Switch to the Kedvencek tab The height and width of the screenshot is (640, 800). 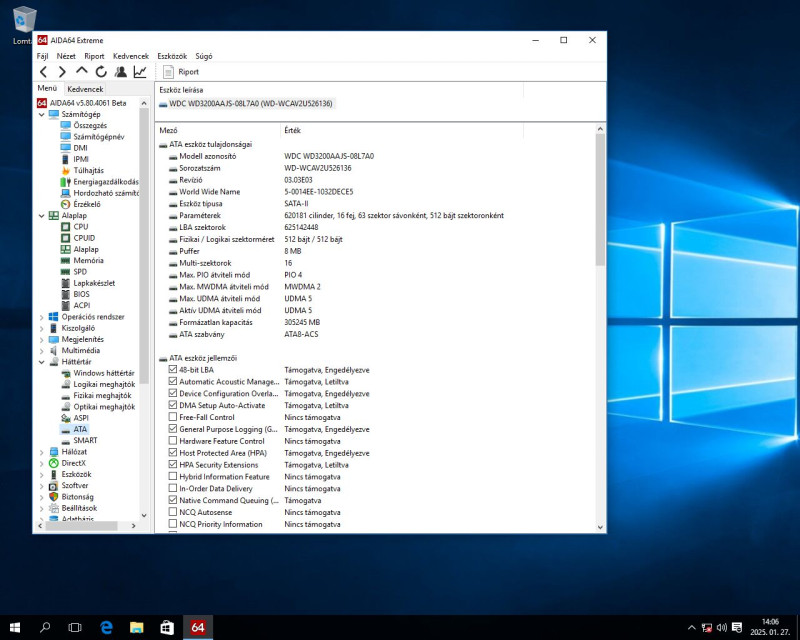pyautogui.click(x=85, y=88)
